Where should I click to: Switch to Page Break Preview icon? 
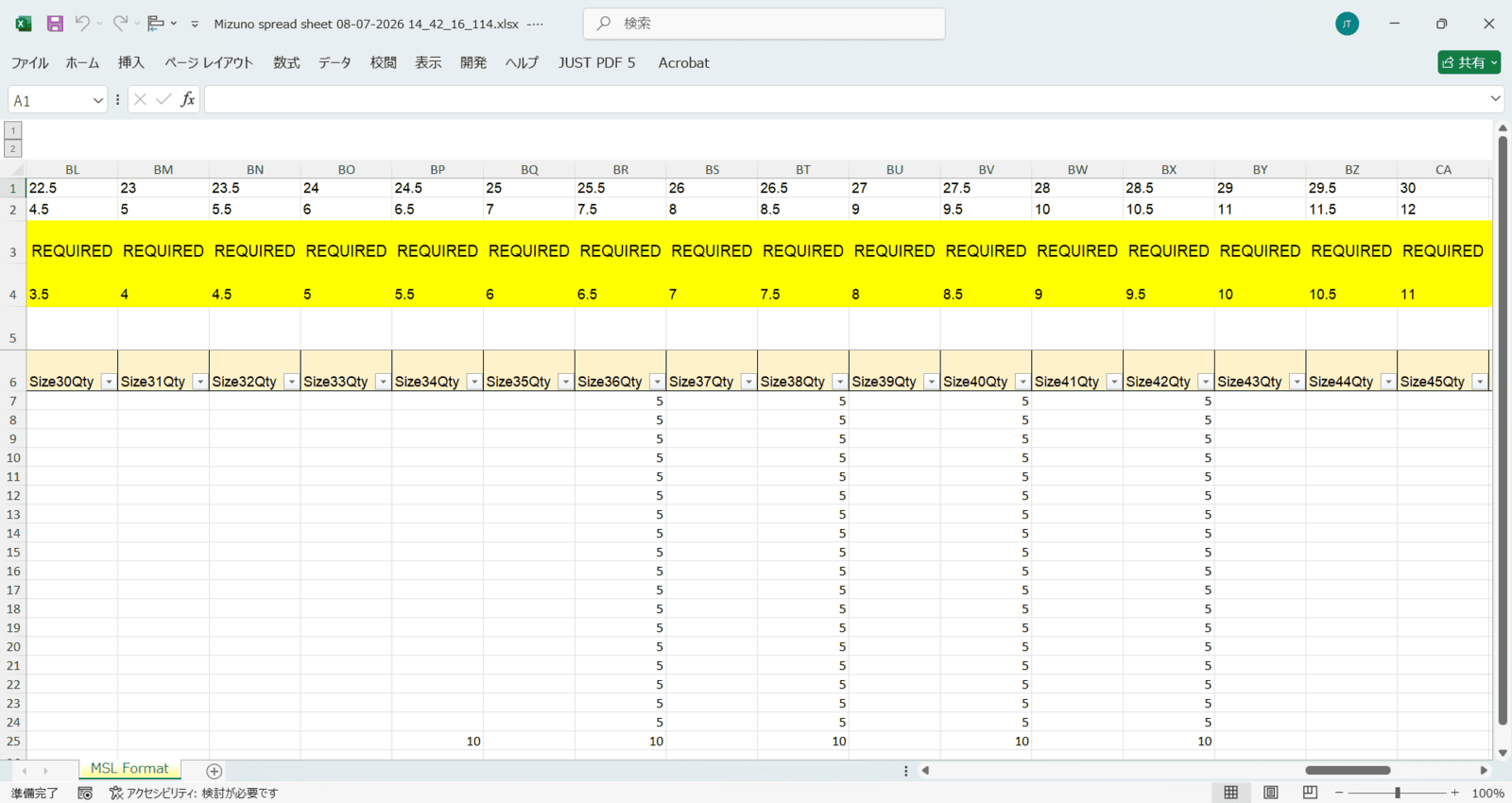(x=1310, y=793)
